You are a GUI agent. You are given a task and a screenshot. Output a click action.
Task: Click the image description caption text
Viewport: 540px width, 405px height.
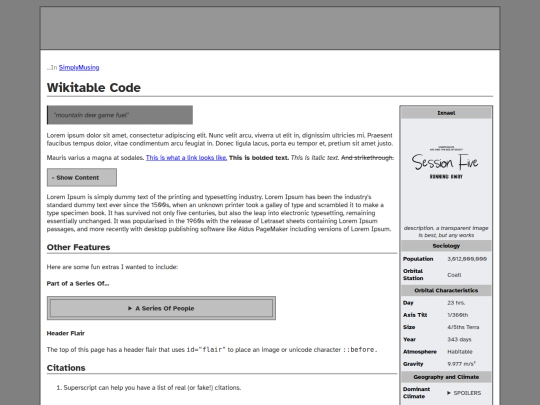[x=446, y=232]
